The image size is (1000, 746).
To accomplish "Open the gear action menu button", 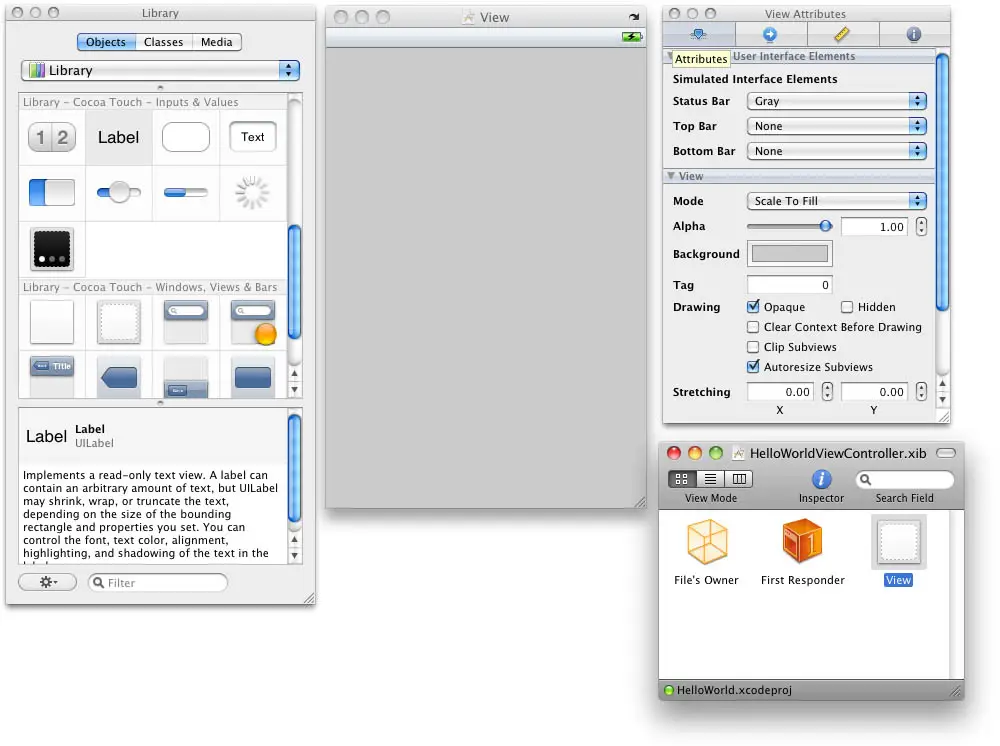I will [x=47, y=582].
